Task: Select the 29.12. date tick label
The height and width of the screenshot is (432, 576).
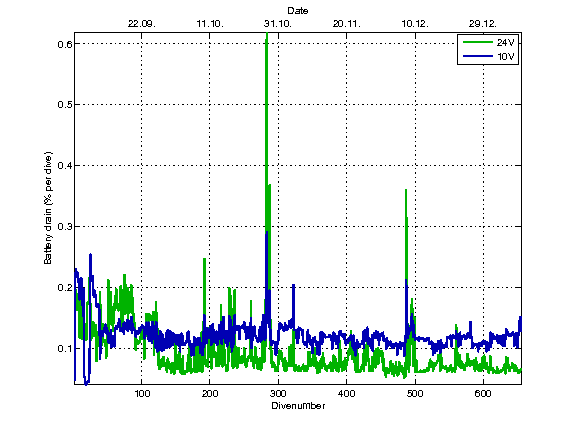Action: pyautogui.click(x=483, y=24)
